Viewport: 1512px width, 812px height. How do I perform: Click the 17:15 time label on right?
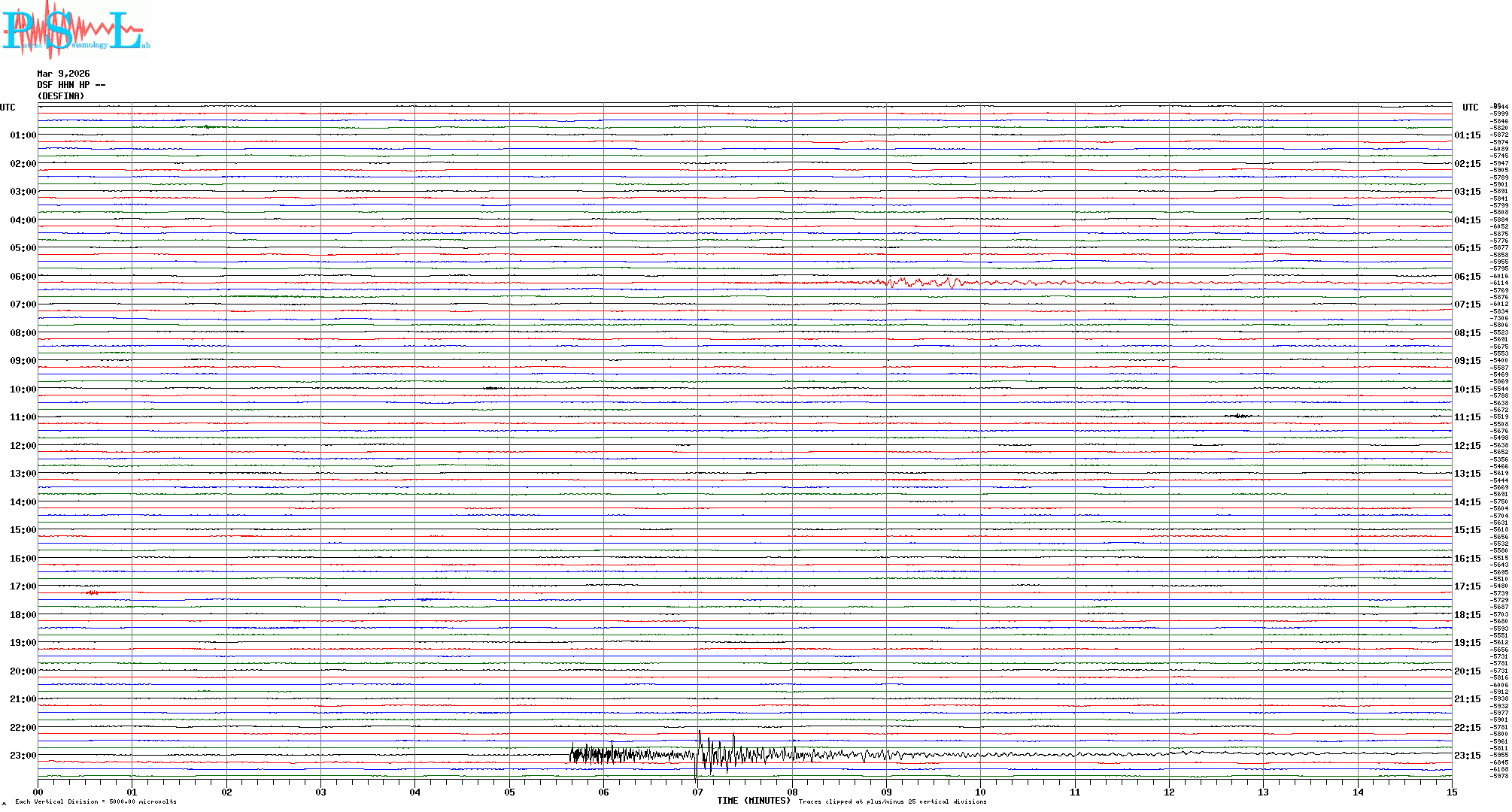pos(1467,586)
